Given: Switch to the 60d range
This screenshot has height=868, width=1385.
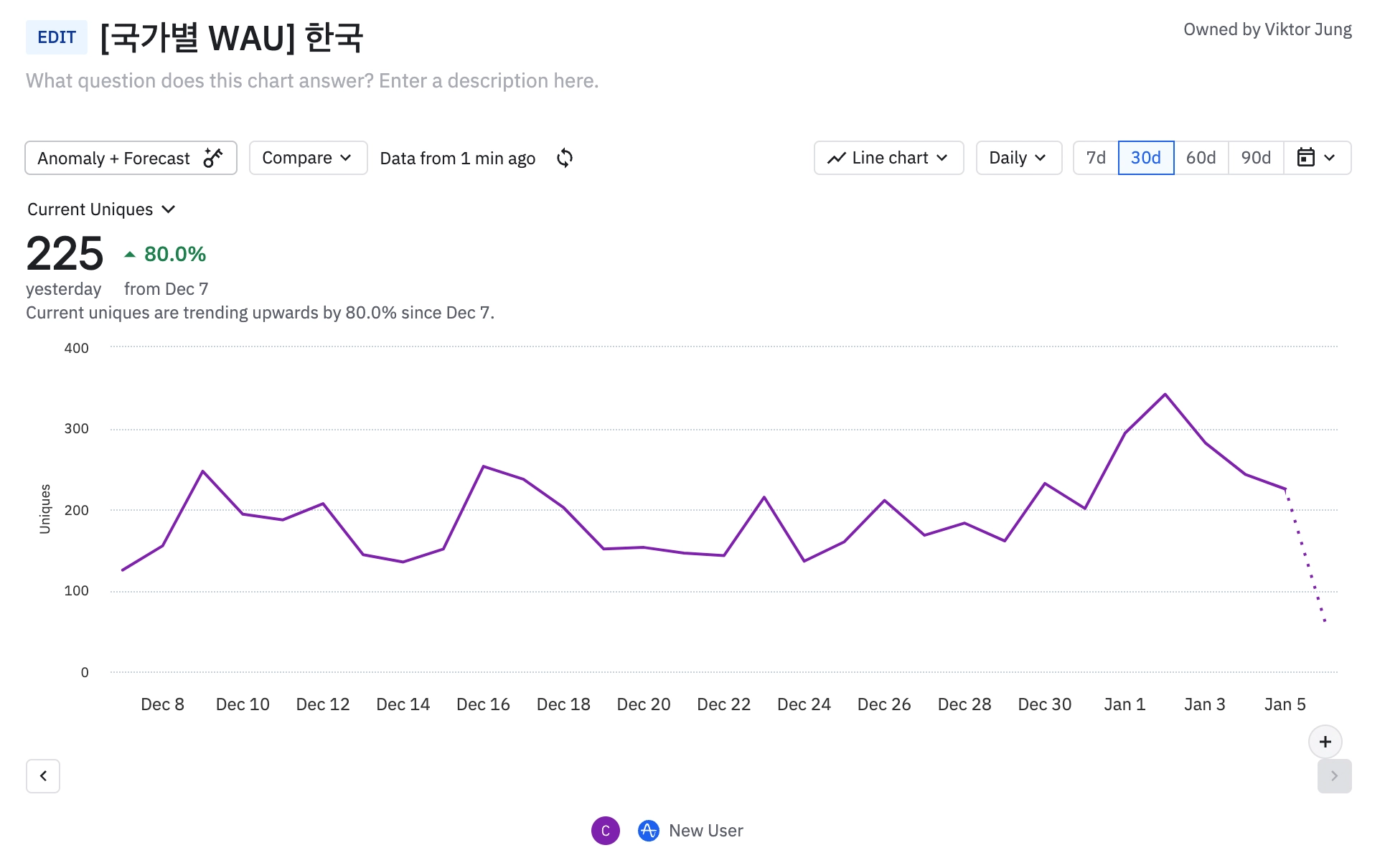Looking at the screenshot, I should point(1201,158).
